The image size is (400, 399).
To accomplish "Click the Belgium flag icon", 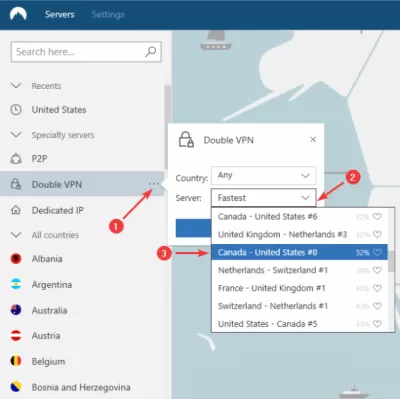I will (16, 361).
